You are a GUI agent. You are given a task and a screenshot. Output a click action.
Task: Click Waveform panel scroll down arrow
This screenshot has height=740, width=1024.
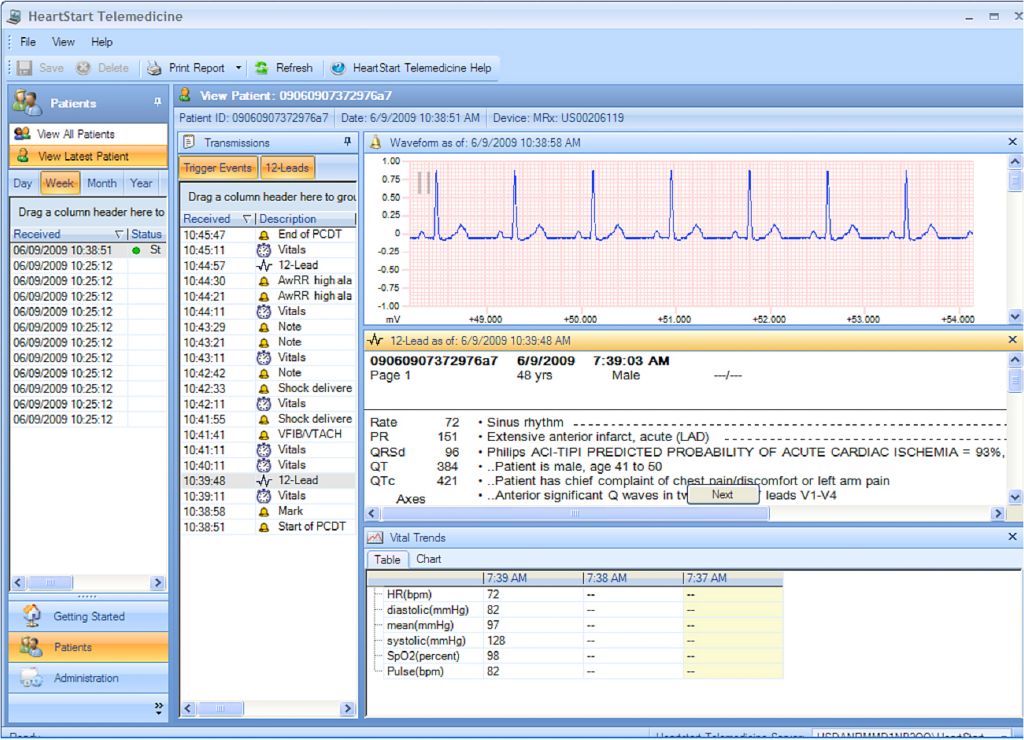[1015, 316]
